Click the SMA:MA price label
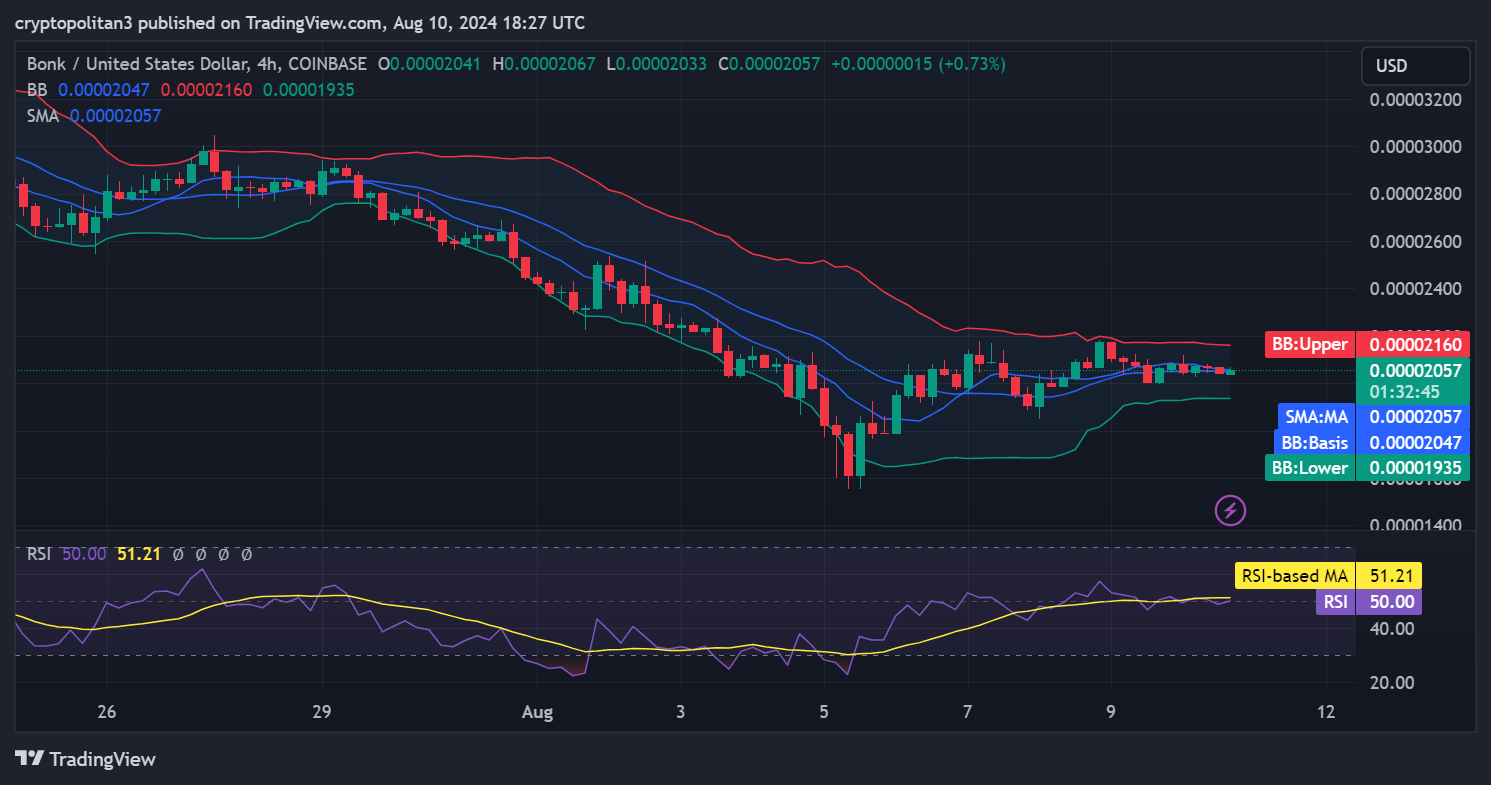This screenshot has height=785, width=1491. 1373,417
